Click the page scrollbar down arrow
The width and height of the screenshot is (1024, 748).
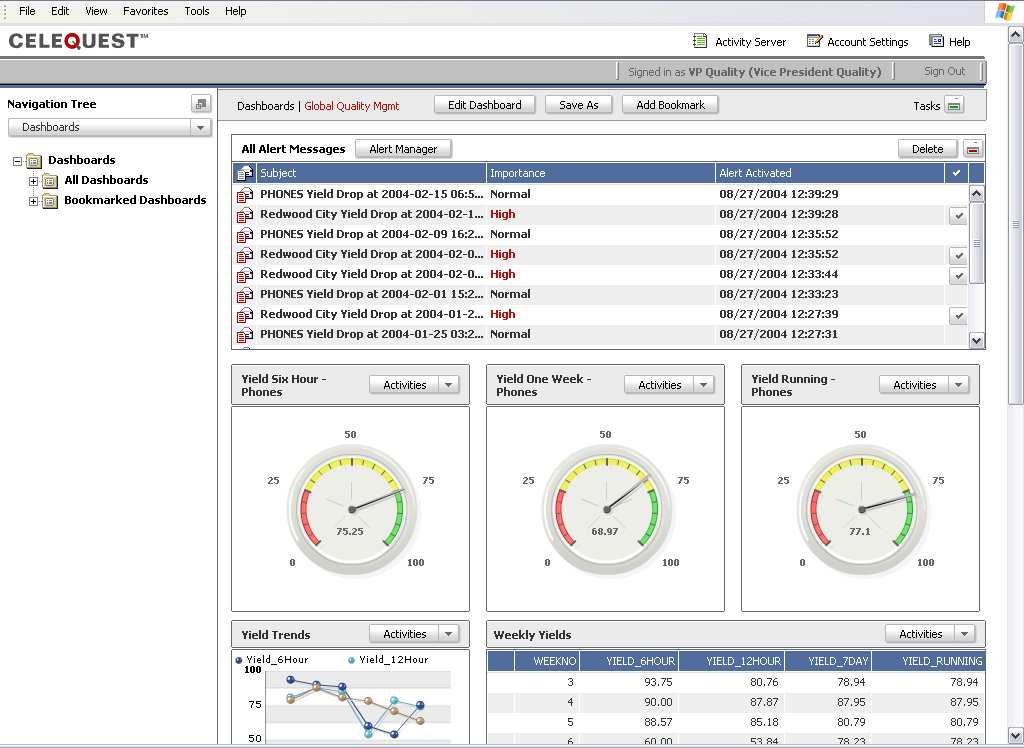click(1016, 735)
